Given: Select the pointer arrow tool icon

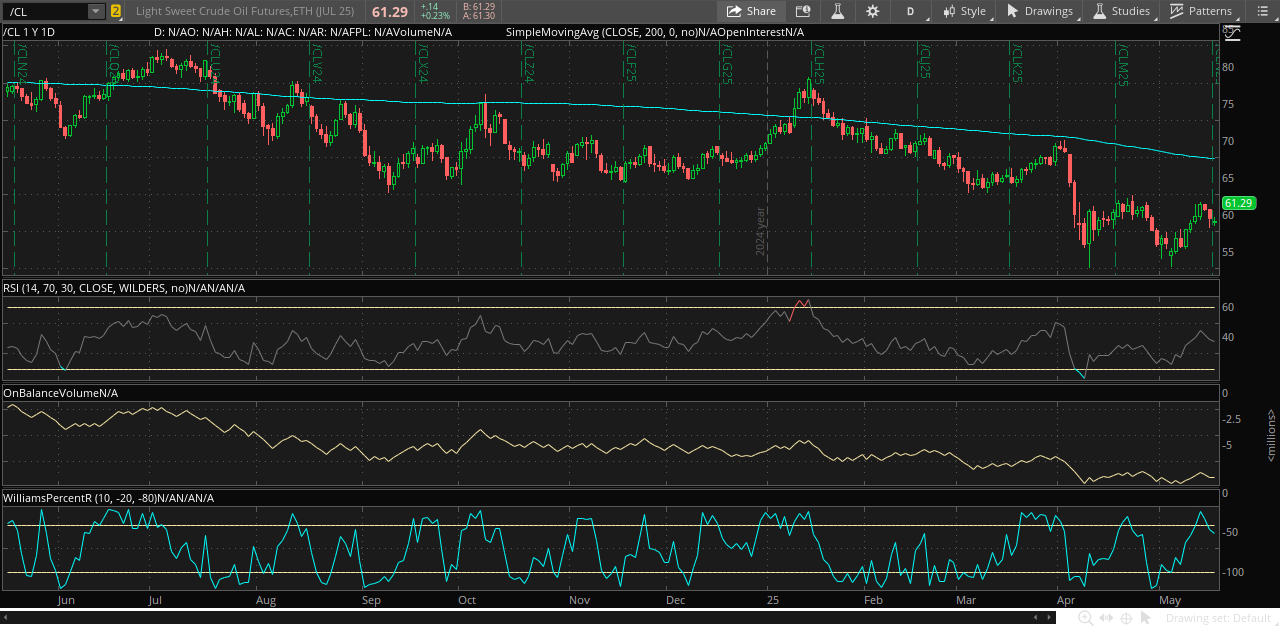Looking at the screenshot, I should coord(1147,618).
